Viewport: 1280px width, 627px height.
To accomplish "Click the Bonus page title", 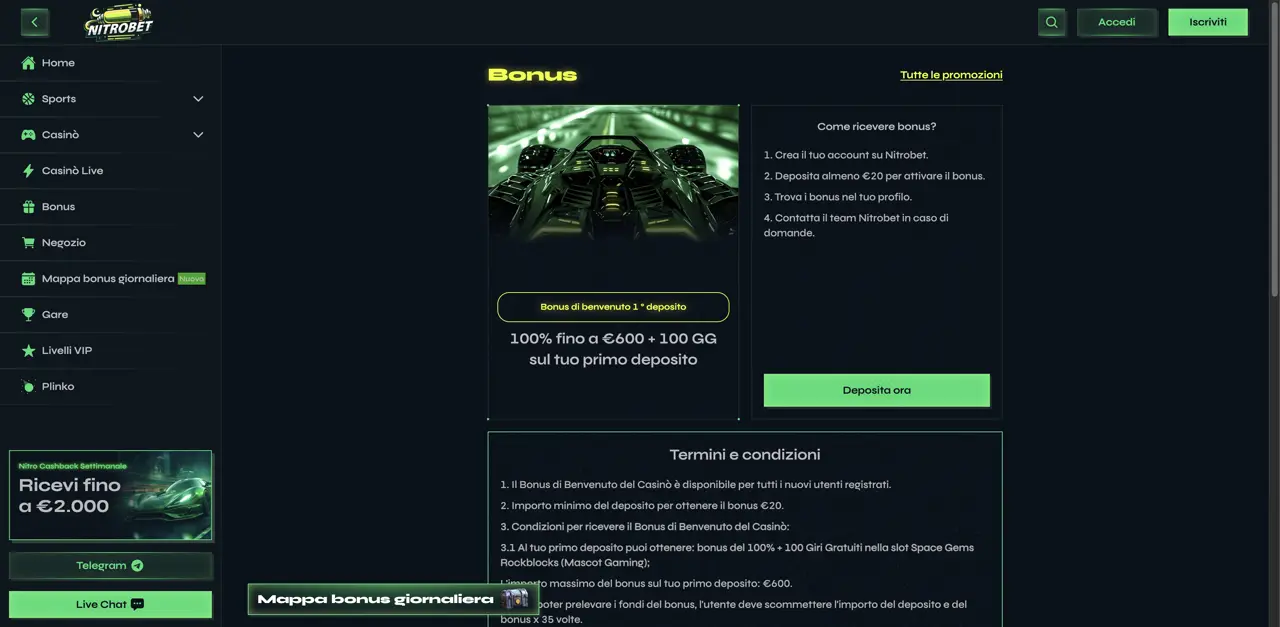I will [532, 75].
